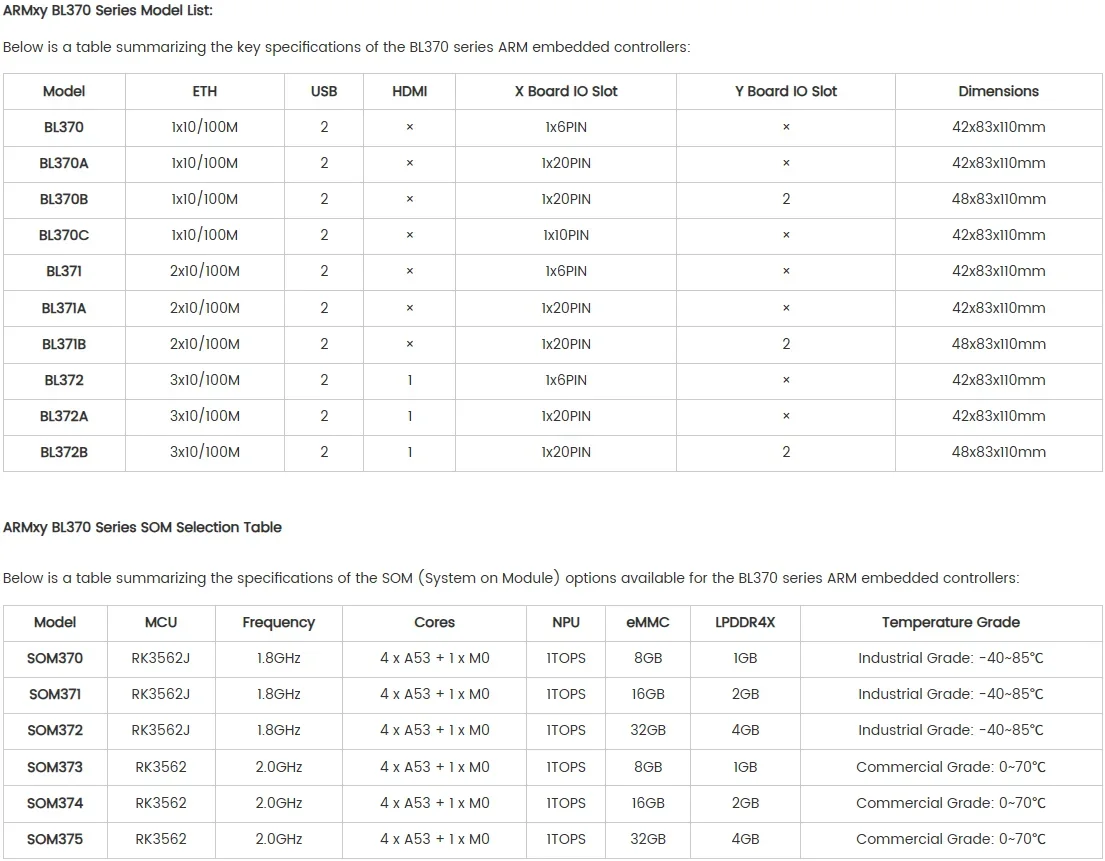Image resolution: width=1105 pixels, height=861 pixels.
Task: Click RK3562 in the SOM373 row
Action: [x=161, y=767]
